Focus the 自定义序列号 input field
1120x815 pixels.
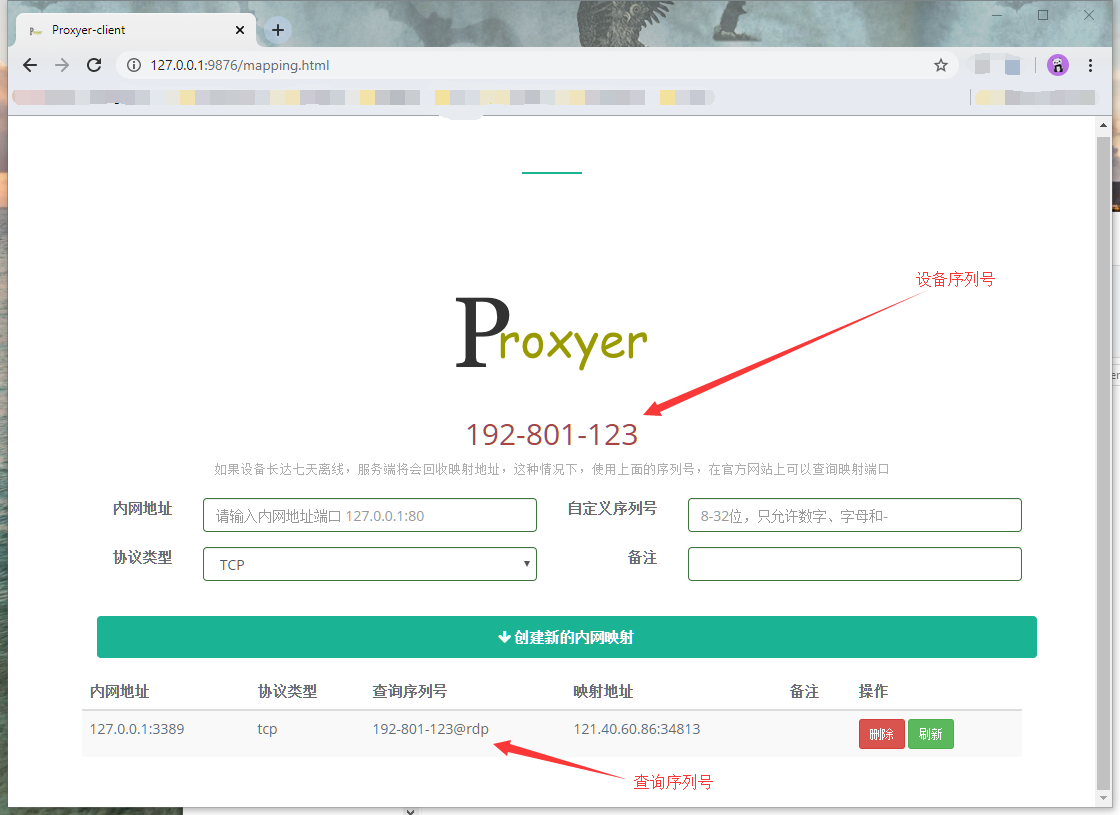coord(854,515)
